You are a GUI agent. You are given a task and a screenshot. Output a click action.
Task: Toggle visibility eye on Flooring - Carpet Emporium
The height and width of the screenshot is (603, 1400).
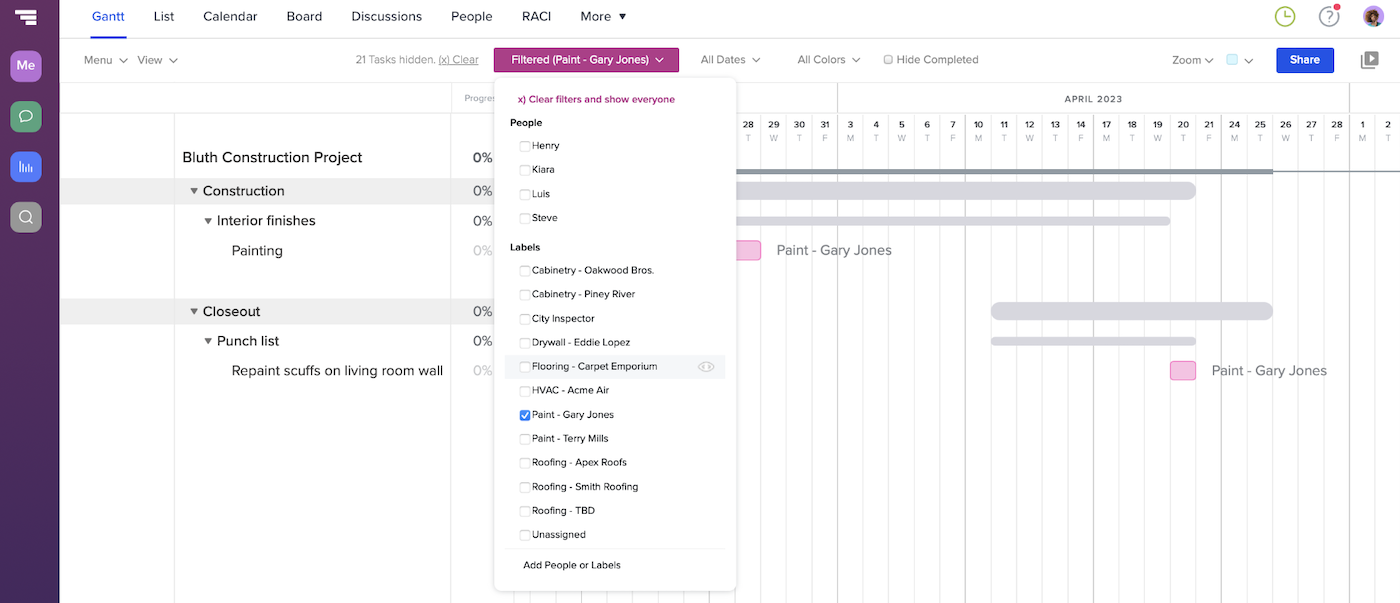coord(708,366)
